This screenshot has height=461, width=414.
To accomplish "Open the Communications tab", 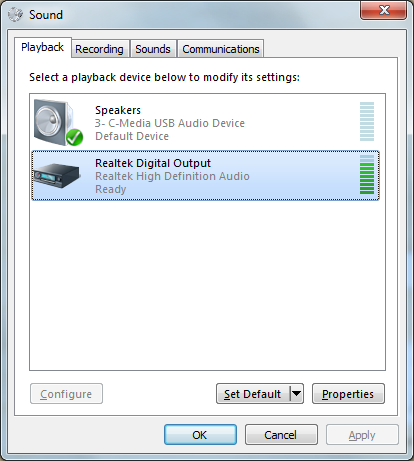I will pos(221,49).
